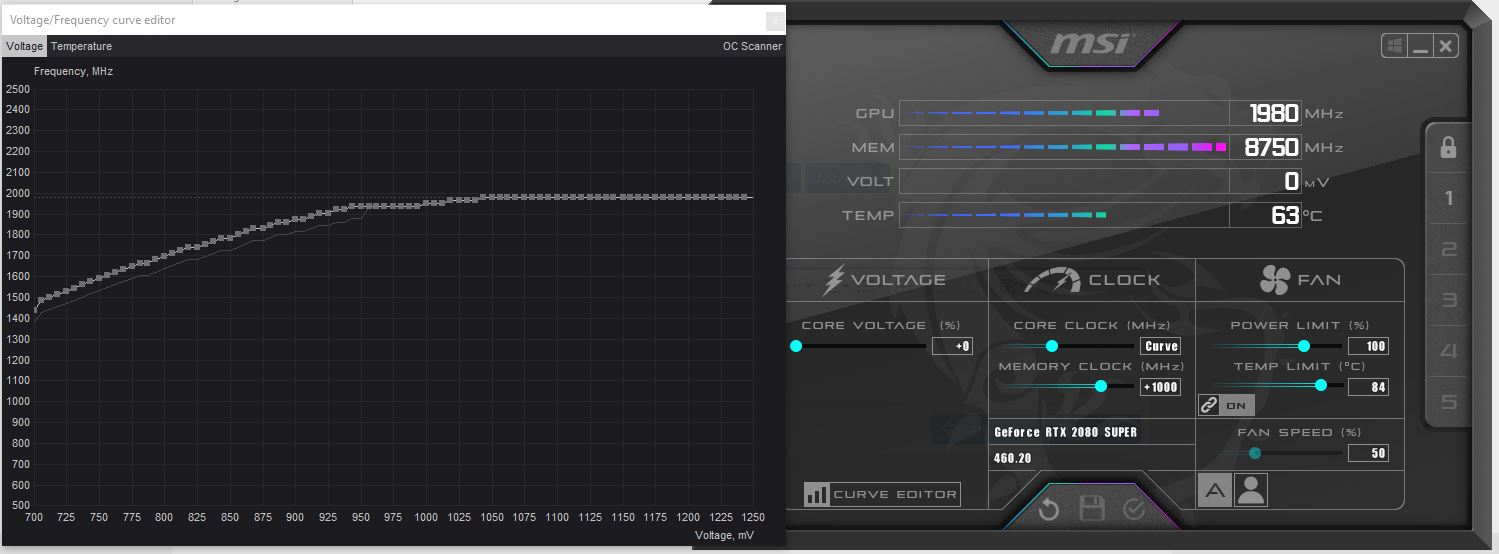Click the Voltage/Frequency curve editor title
The height and width of the screenshot is (554, 1499).
pyautogui.click(x=92, y=20)
